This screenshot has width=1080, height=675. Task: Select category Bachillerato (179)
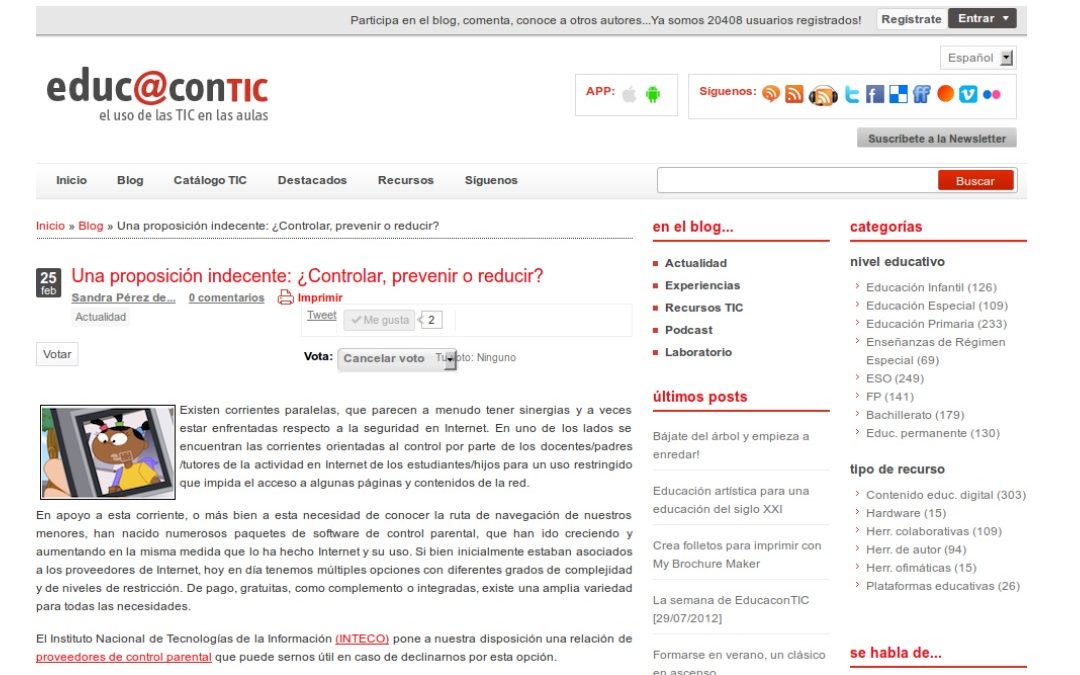[915, 415]
